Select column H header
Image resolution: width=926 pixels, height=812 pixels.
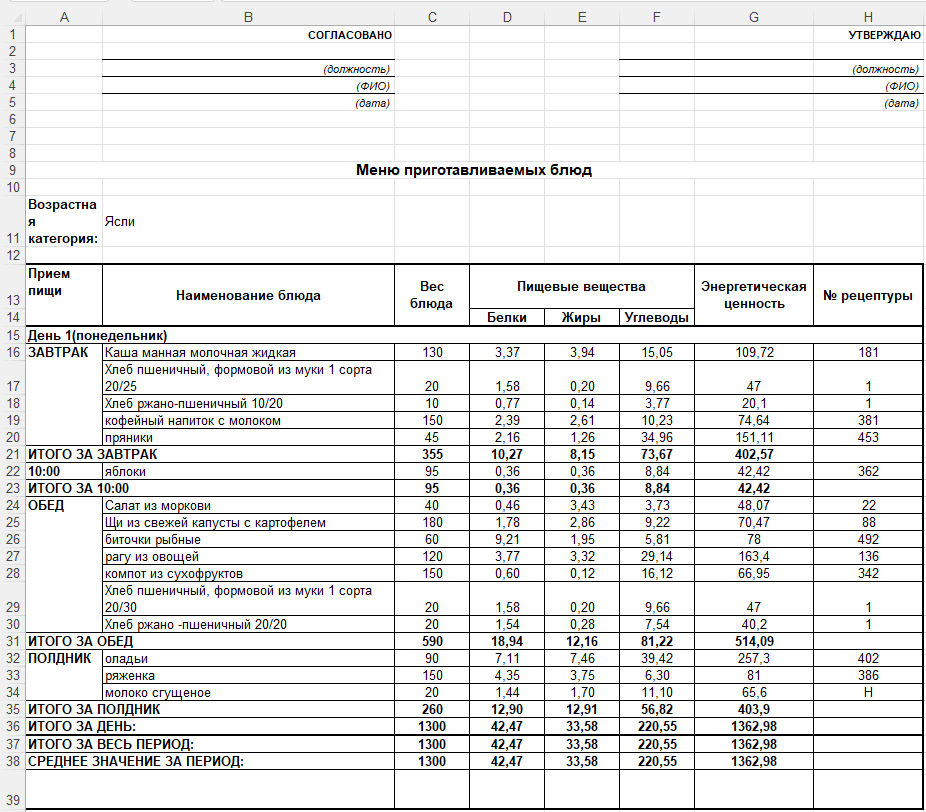(x=868, y=17)
